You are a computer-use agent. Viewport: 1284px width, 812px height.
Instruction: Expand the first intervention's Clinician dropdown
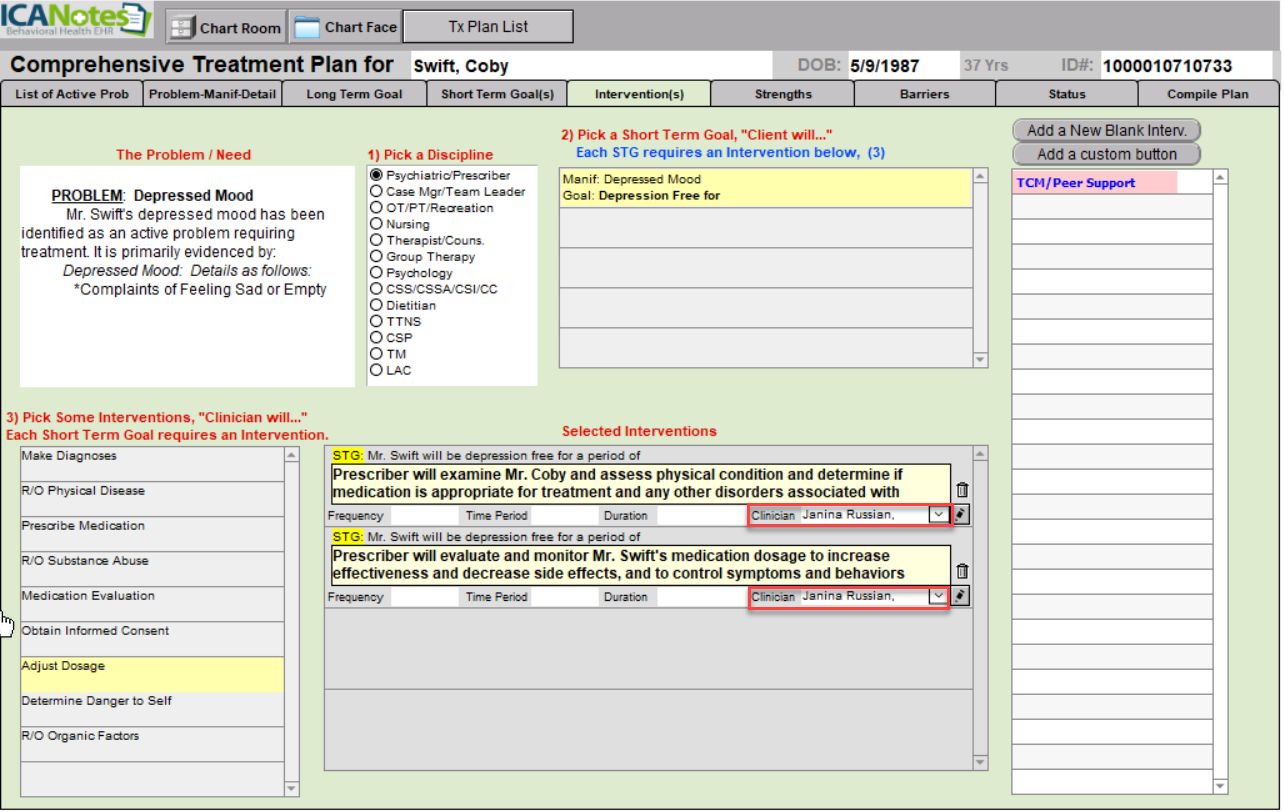tap(938, 514)
